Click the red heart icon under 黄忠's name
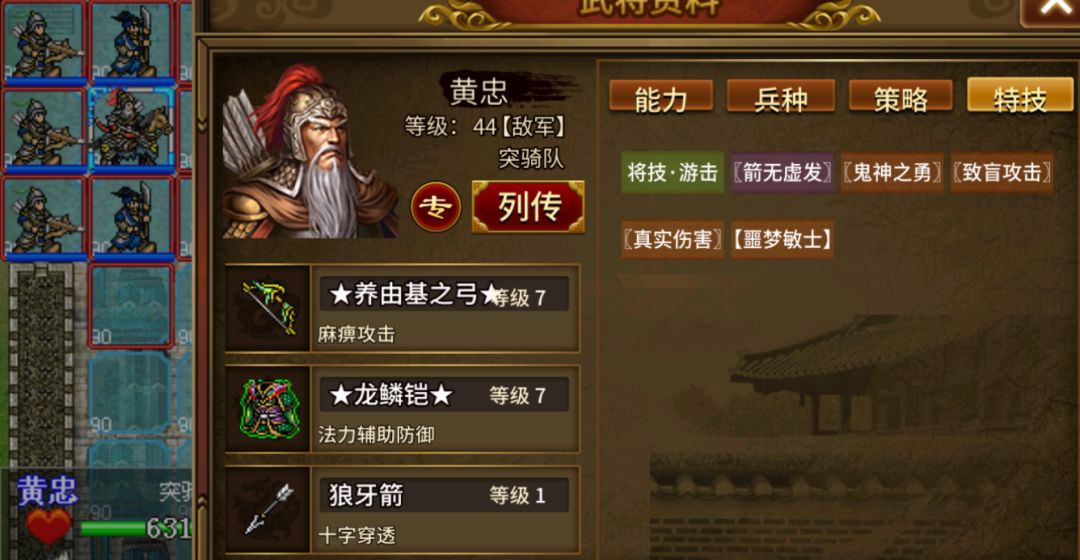1080x560 pixels. pos(48,527)
